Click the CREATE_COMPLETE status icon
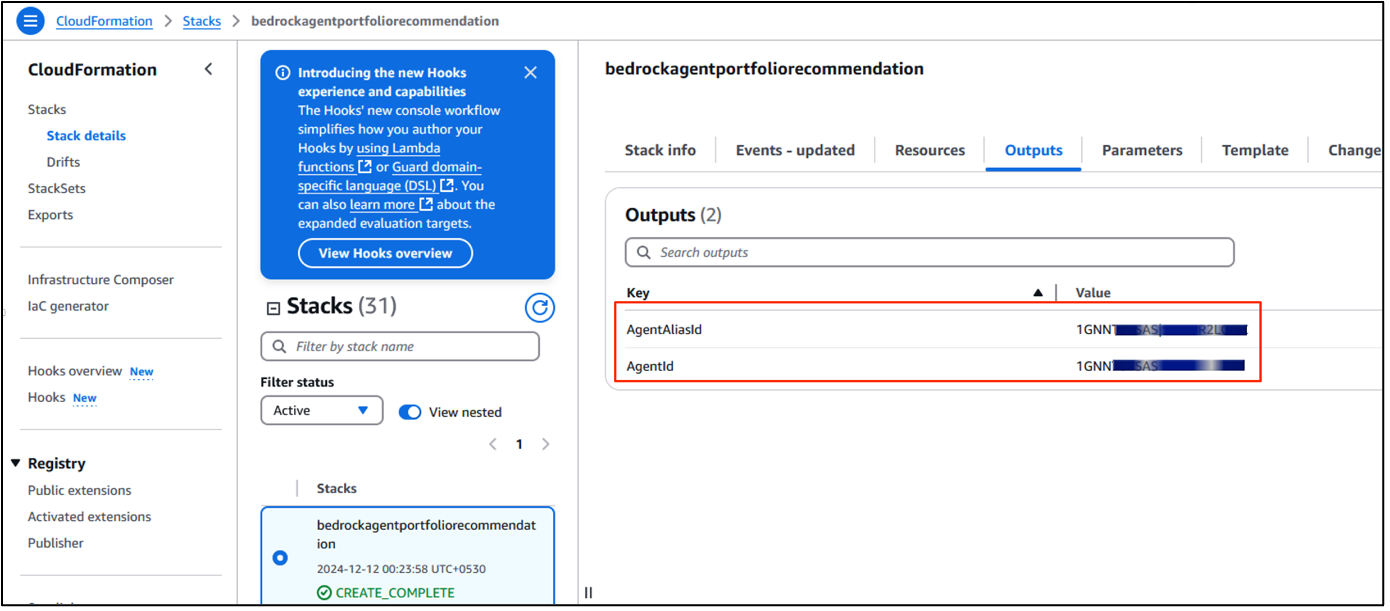Screen dimensions: 1390x611 click(324, 593)
